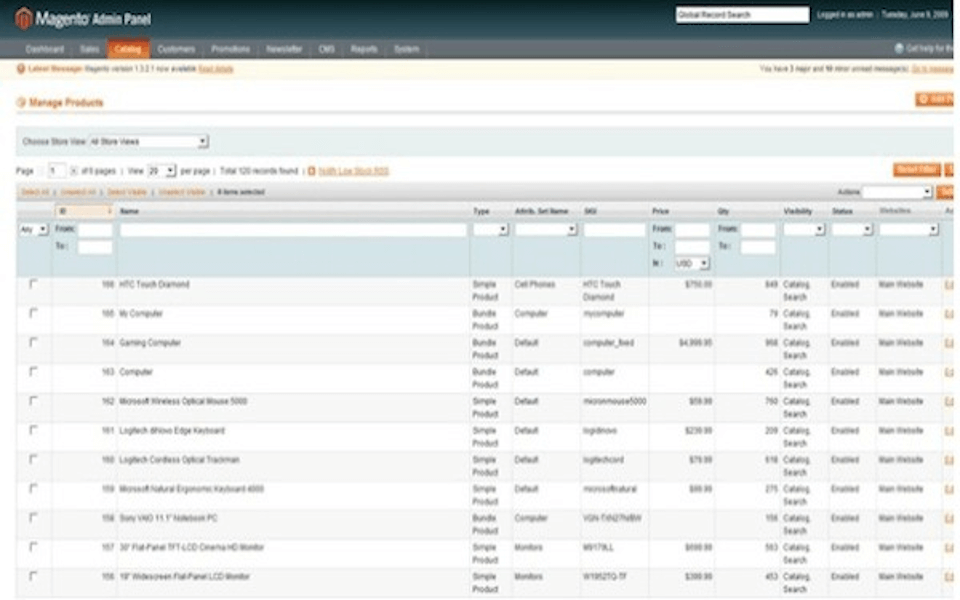Open the System menu
This screenshot has width=960, height=600.
407,49
